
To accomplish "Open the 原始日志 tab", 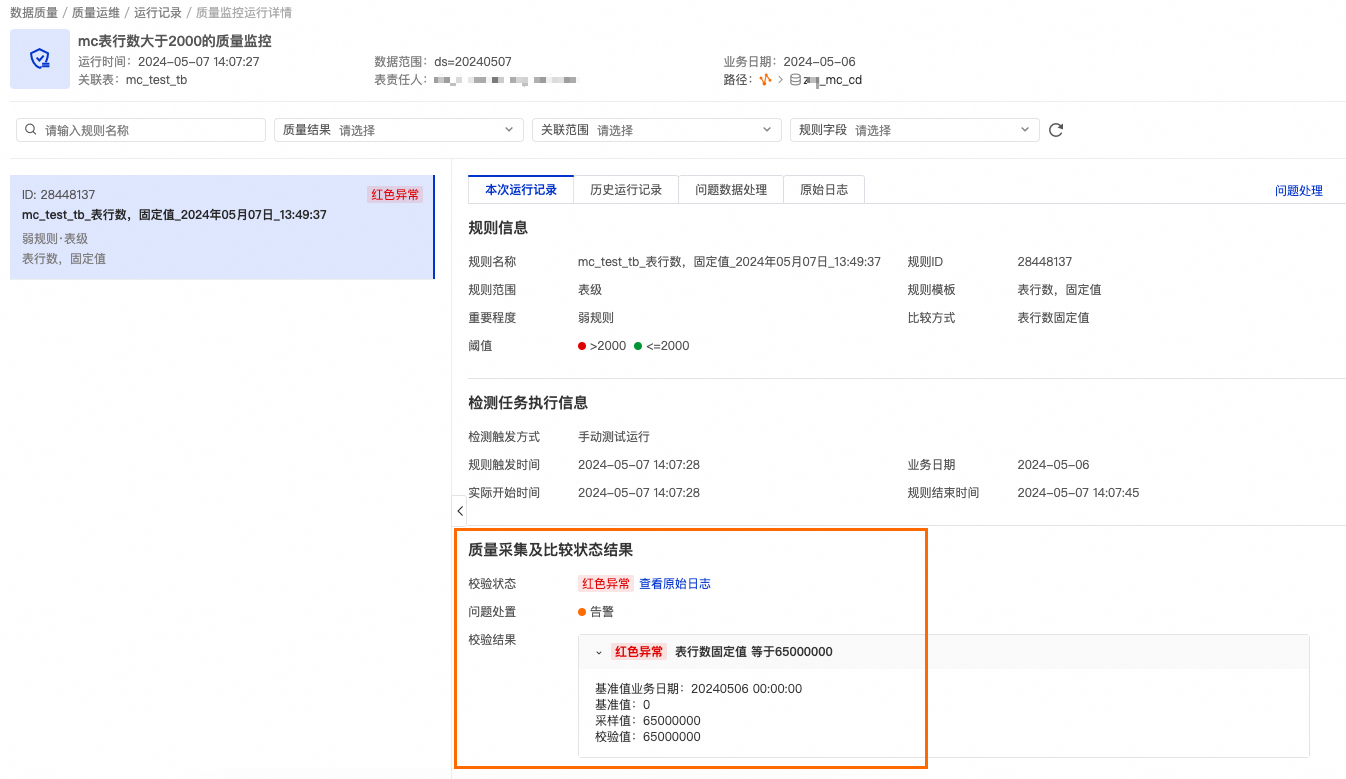I will pos(824,190).
